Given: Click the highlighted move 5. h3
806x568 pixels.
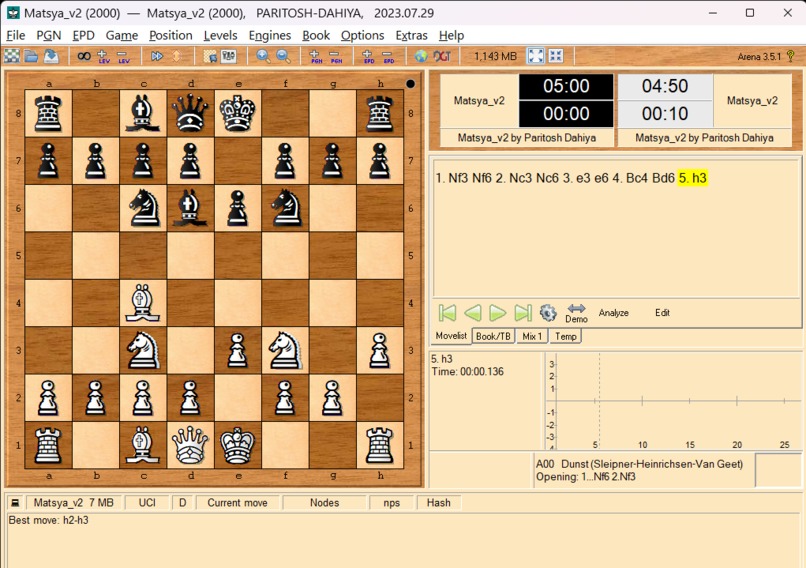Looking at the screenshot, I should (x=693, y=178).
